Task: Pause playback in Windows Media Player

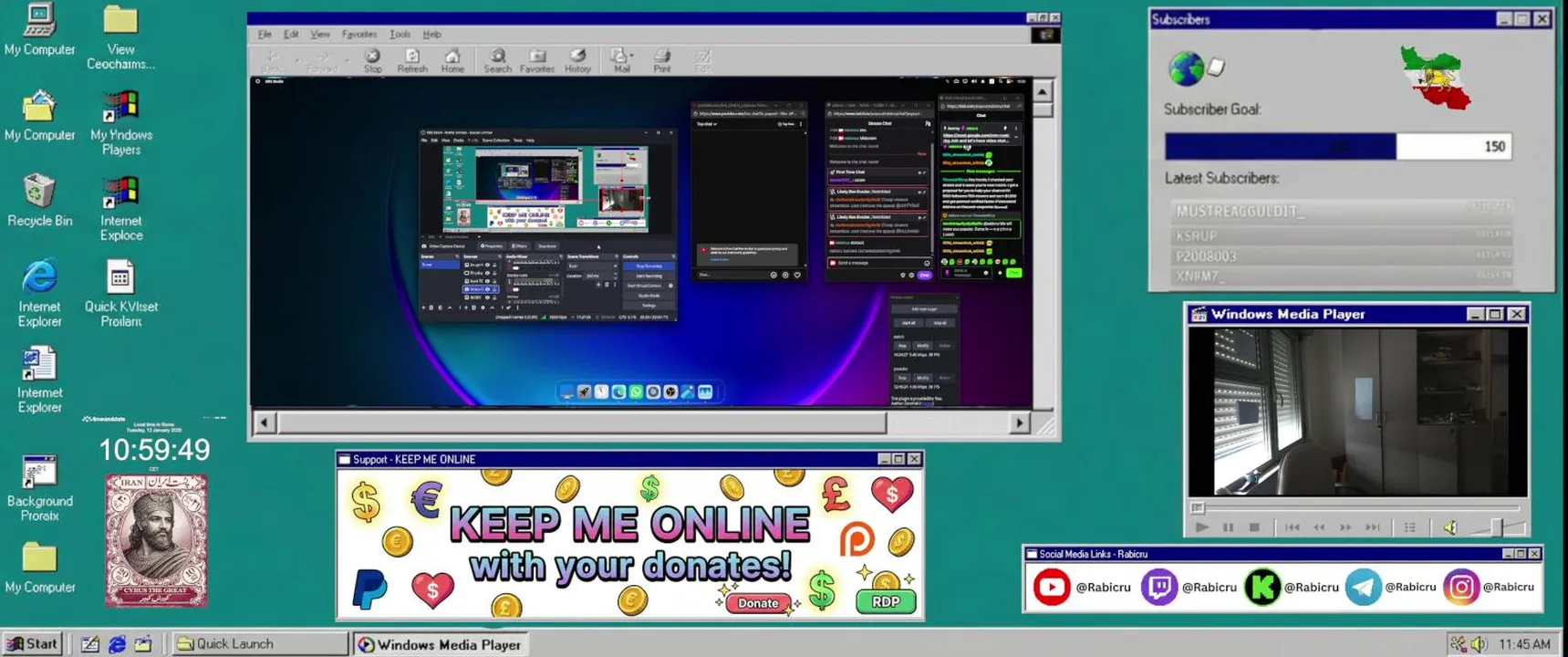Action: click(x=1229, y=527)
